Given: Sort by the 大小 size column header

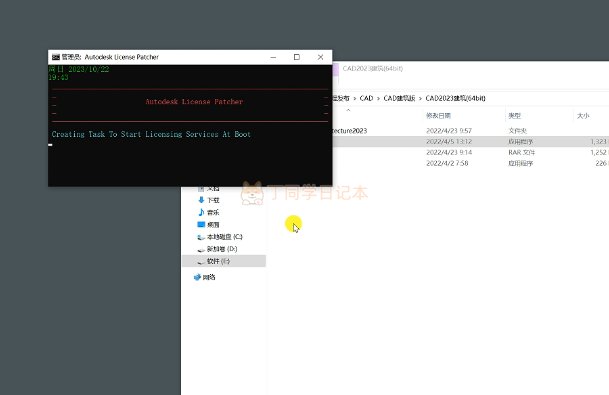Looking at the screenshot, I should 583,115.
